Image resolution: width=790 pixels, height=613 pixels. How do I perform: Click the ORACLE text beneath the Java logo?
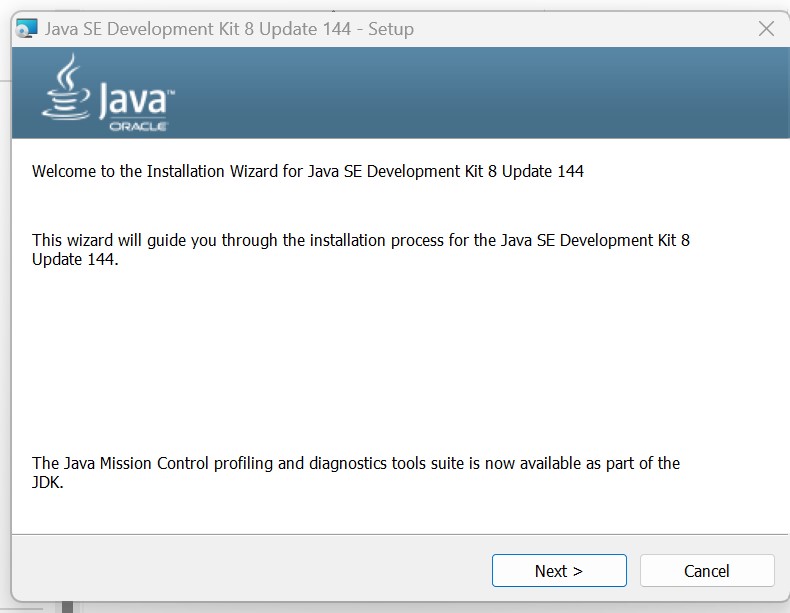tap(138, 127)
